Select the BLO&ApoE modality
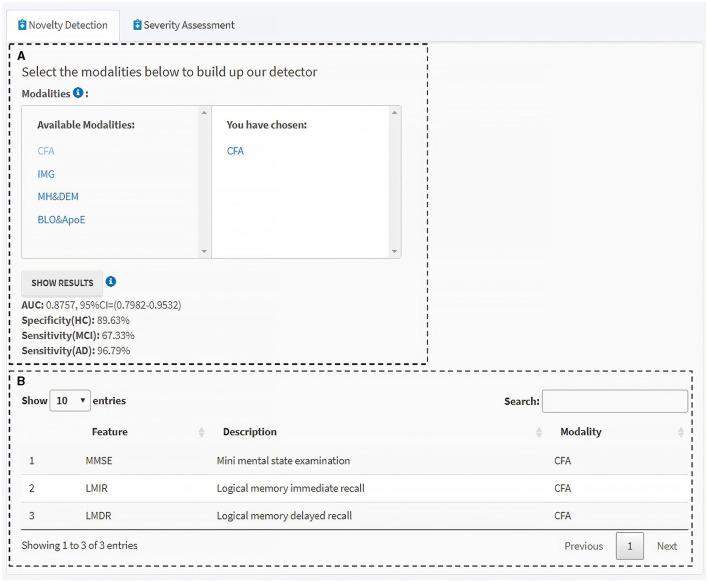Viewport: 708px width, 582px height. 61,220
